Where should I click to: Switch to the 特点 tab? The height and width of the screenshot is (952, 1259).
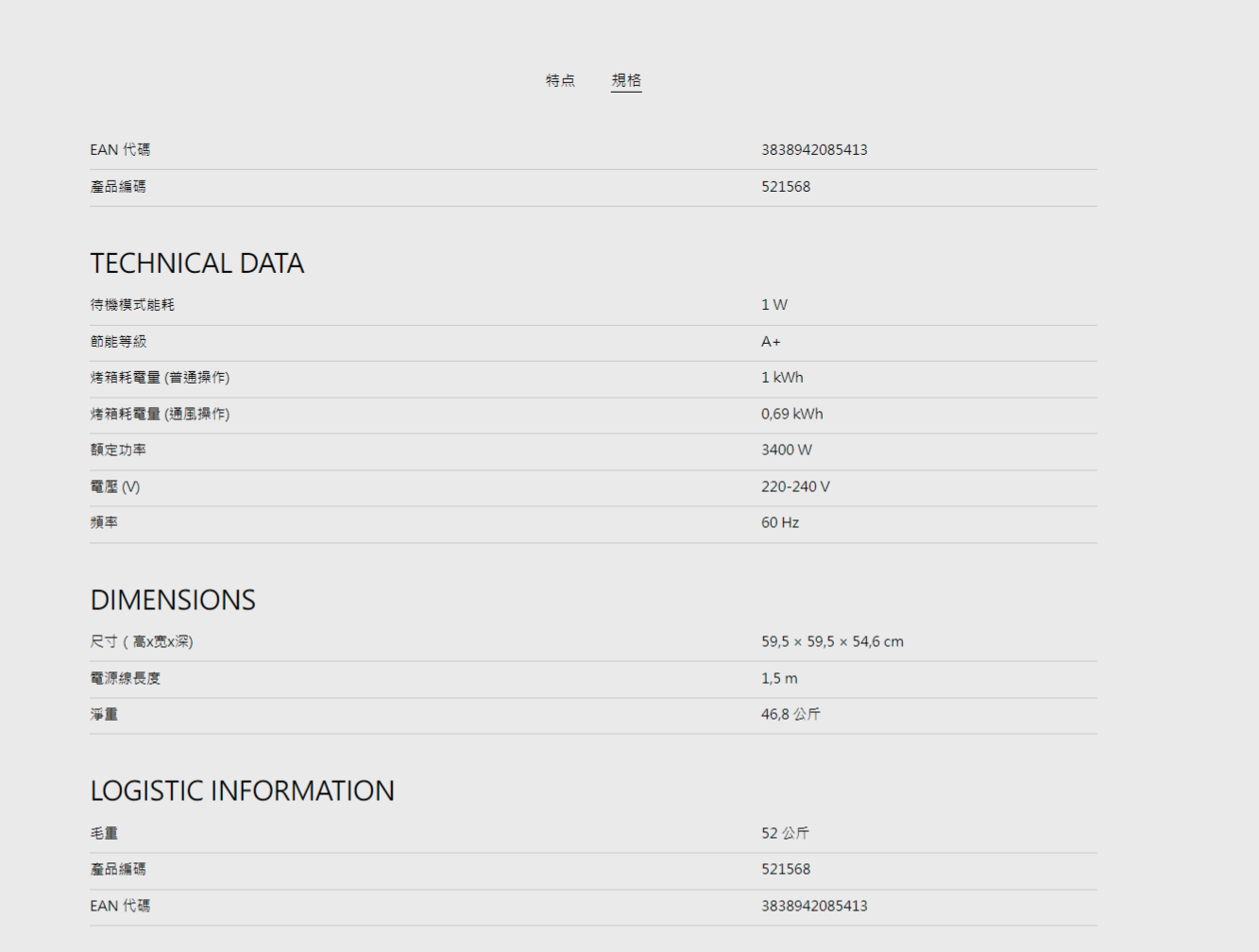(560, 80)
